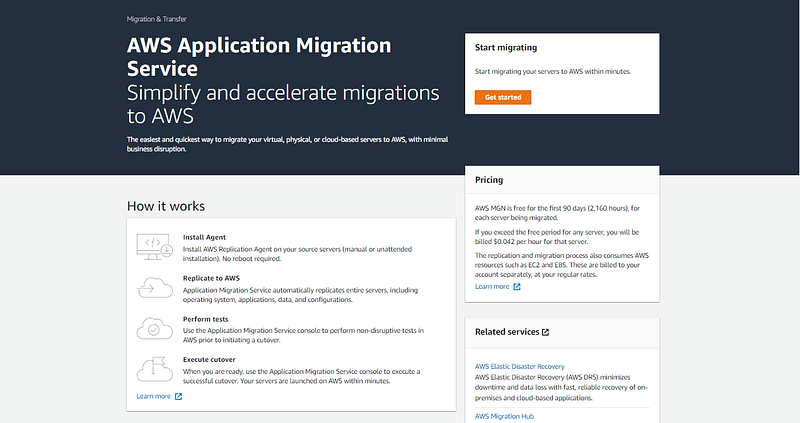The image size is (800, 423).
Task: Select the Replicate to AWS heading
Action: coord(211,278)
